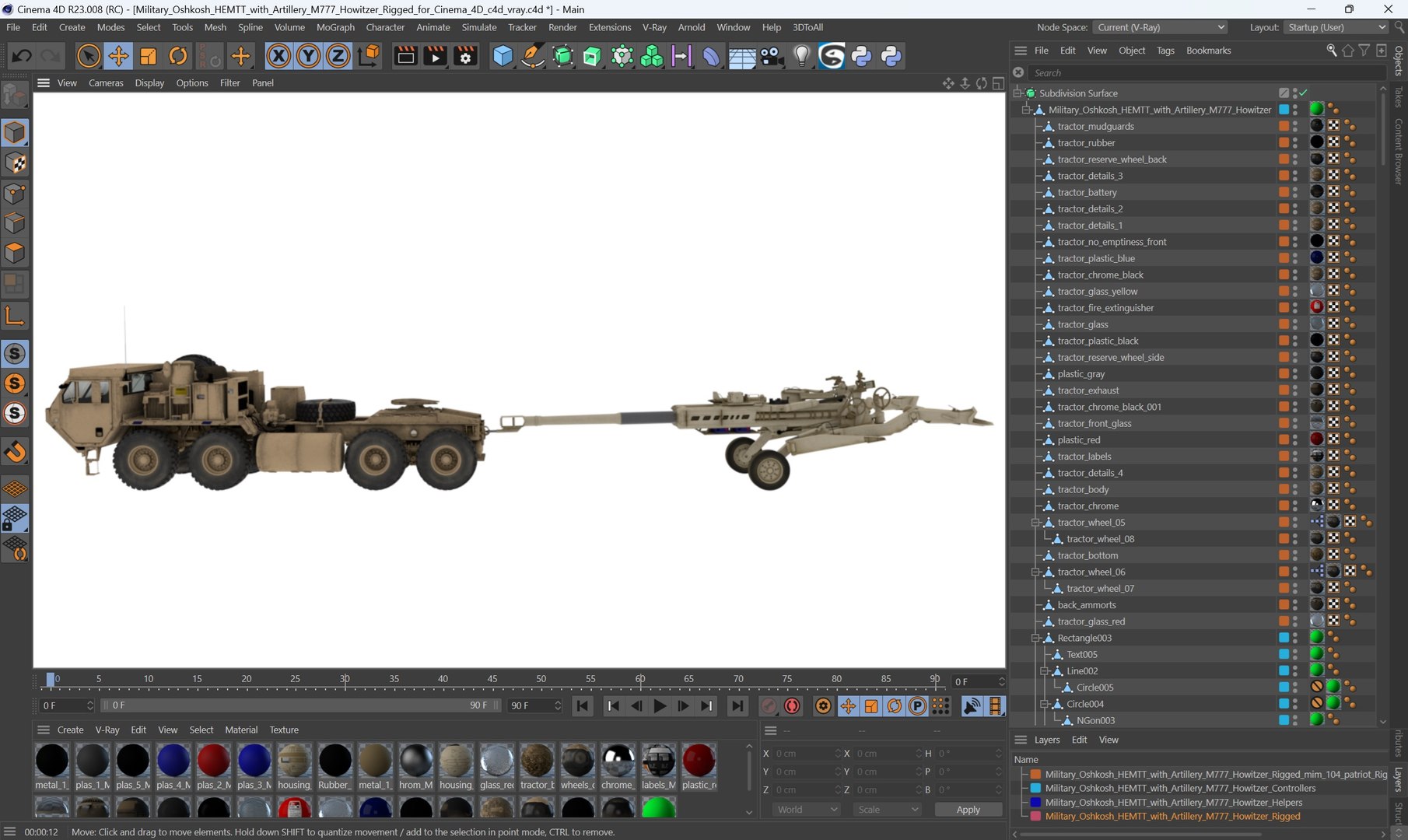Open the Layers menu in Layer Manager
The width and height of the screenshot is (1408, 840).
pos(1046,740)
